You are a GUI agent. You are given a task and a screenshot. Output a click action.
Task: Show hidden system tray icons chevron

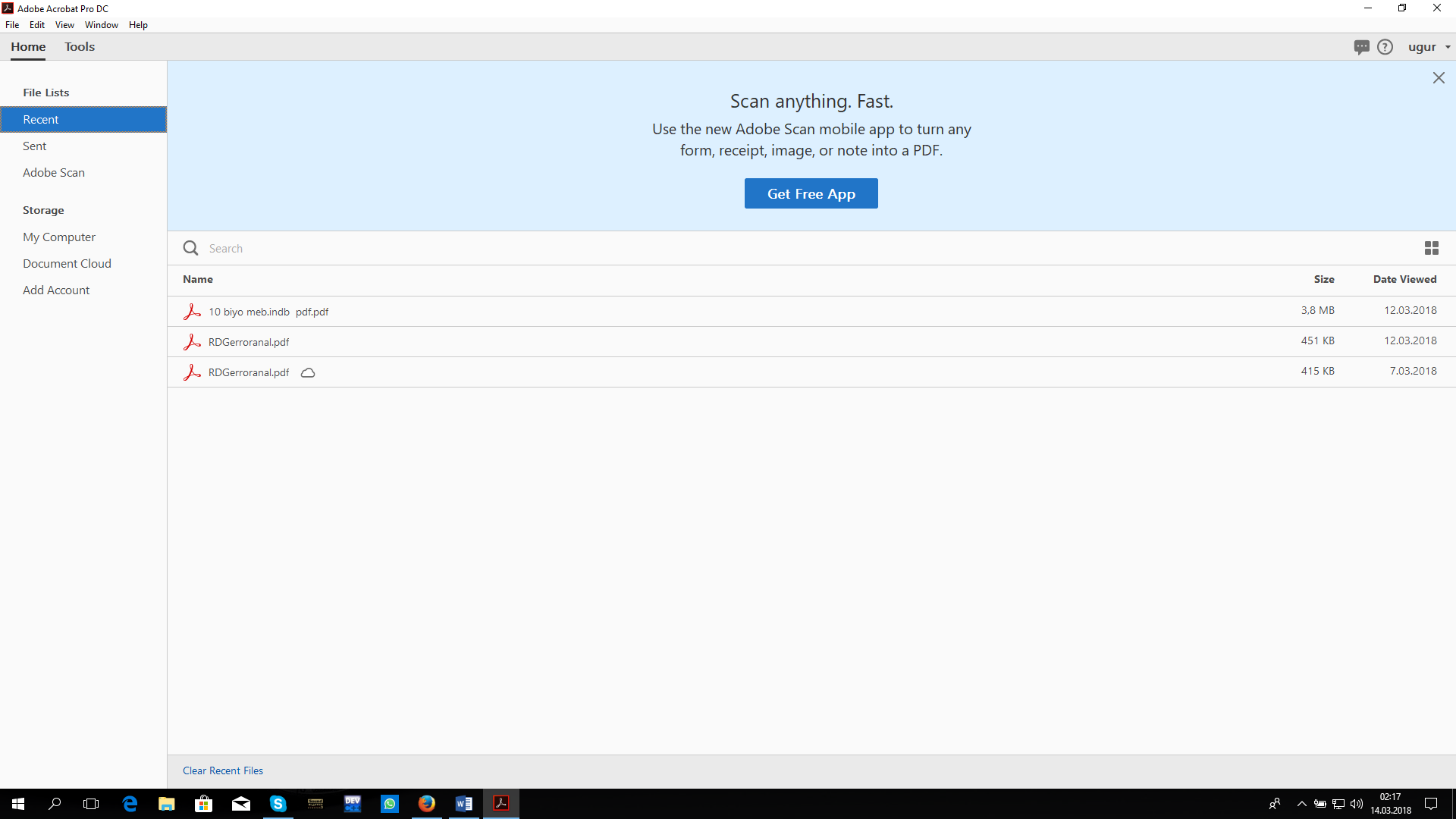(1301, 804)
